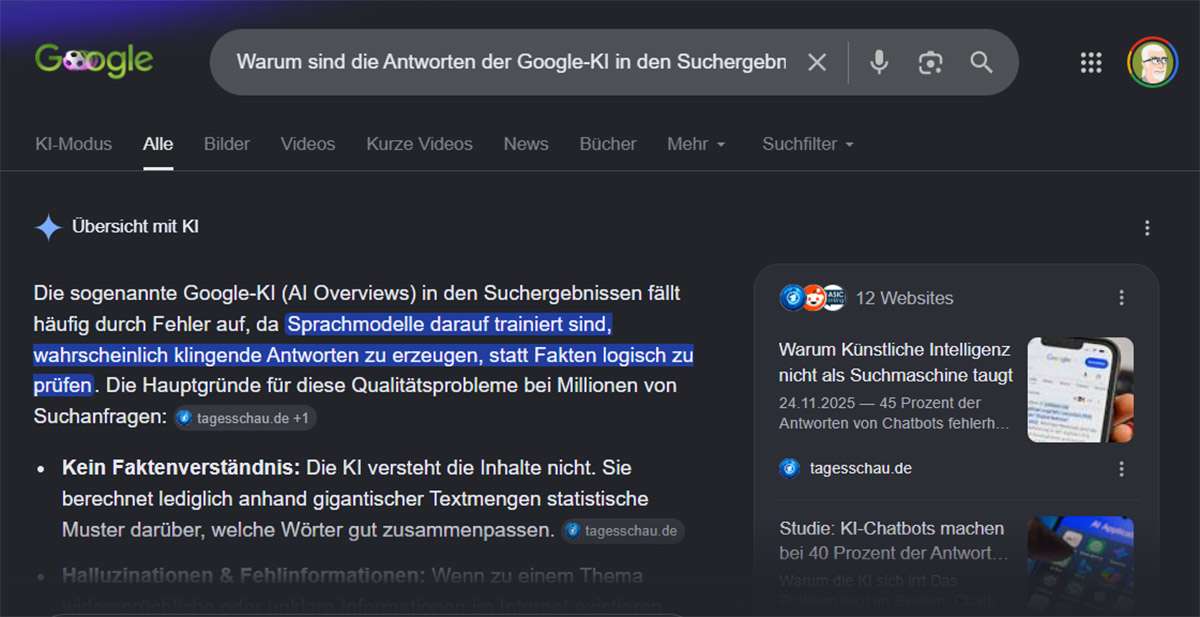Click the tagesschau.de source label in sidebar
Image resolution: width=1200 pixels, height=617 pixels.
click(x=861, y=468)
